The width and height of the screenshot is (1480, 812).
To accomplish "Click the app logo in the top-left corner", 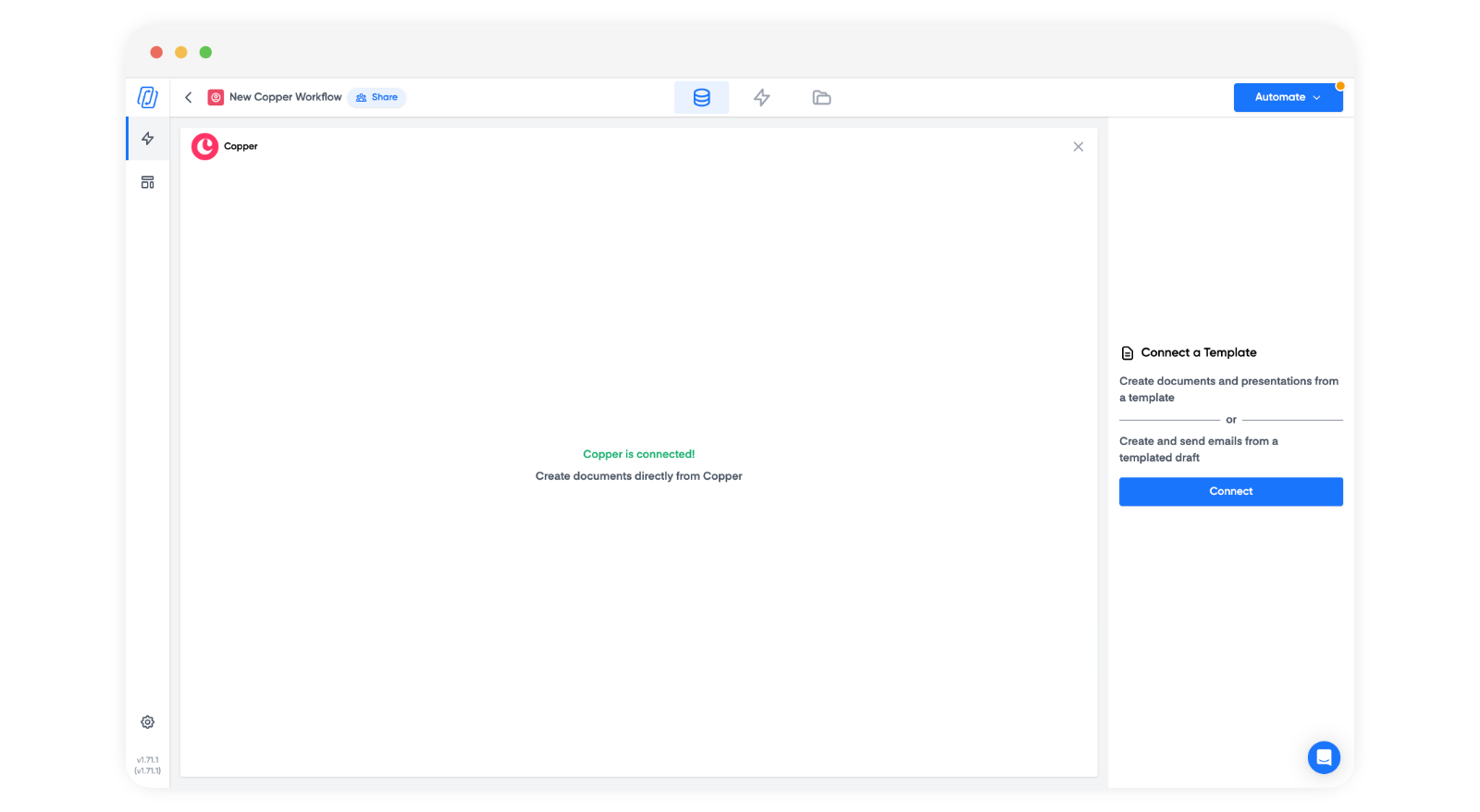I will click(x=147, y=97).
